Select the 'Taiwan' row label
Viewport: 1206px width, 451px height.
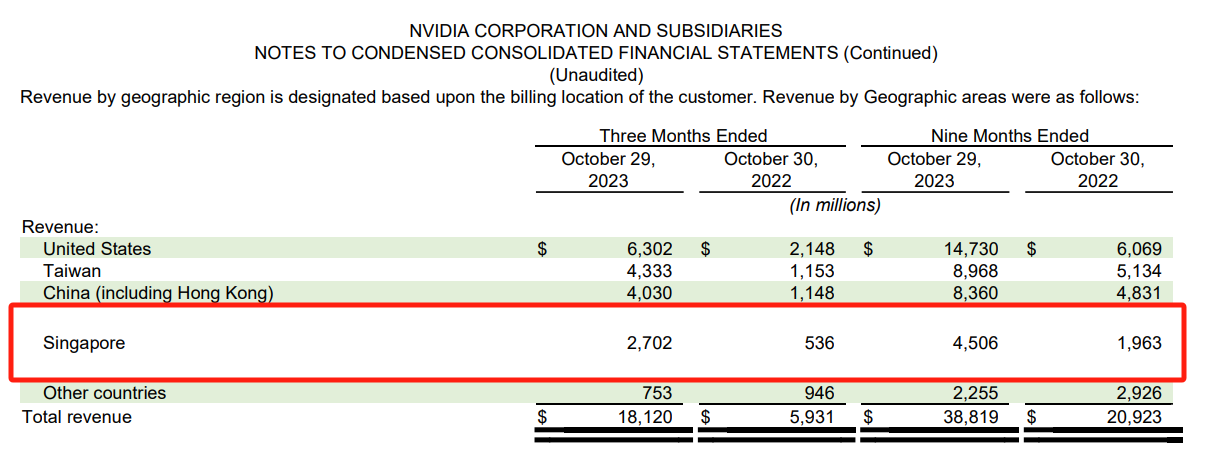point(72,271)
